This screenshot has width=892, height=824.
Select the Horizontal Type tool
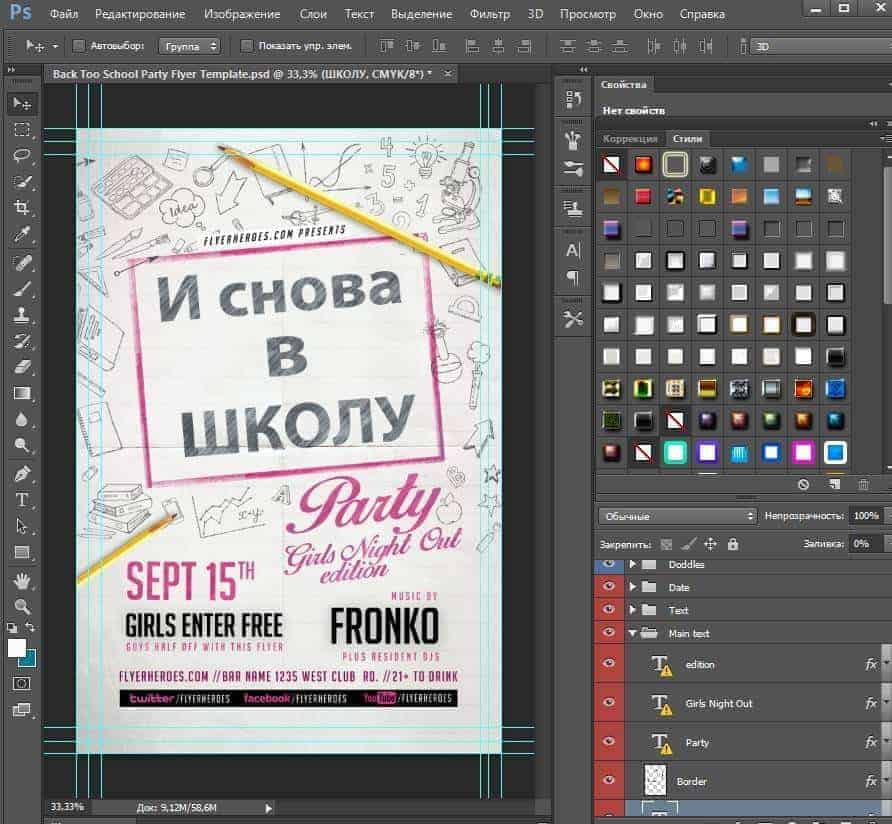(x=22, y=500)
